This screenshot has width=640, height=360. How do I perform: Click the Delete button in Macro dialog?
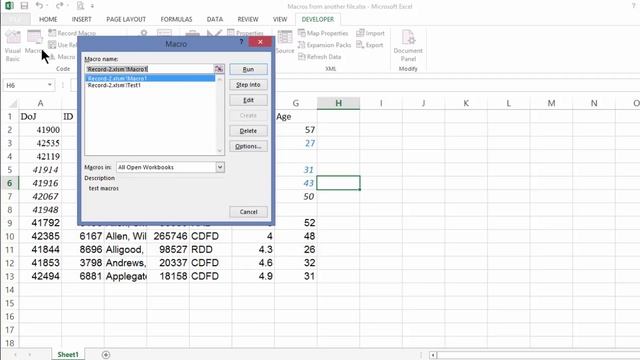coord(248,131)
